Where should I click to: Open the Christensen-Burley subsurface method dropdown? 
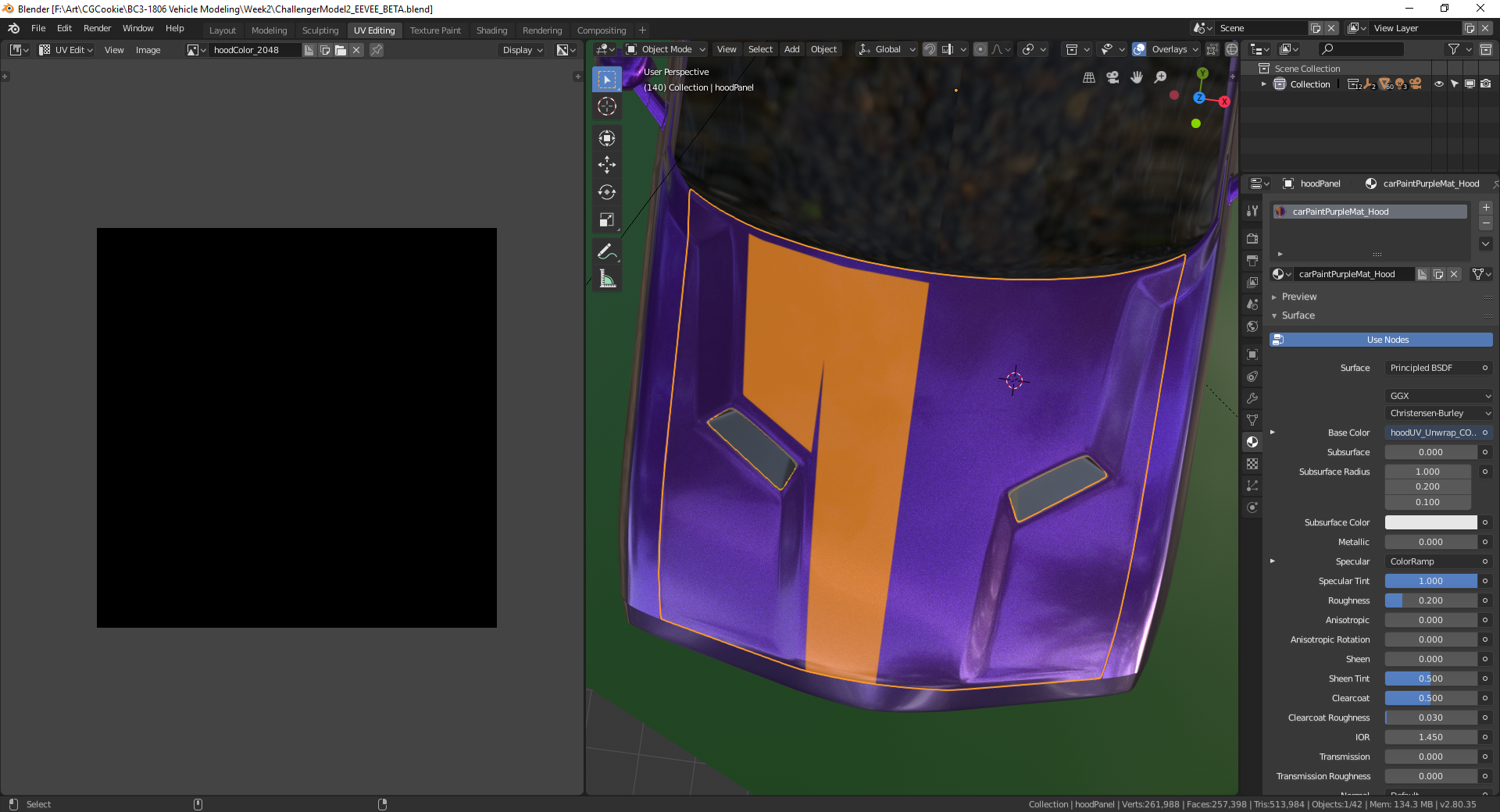pos(1439,413)
